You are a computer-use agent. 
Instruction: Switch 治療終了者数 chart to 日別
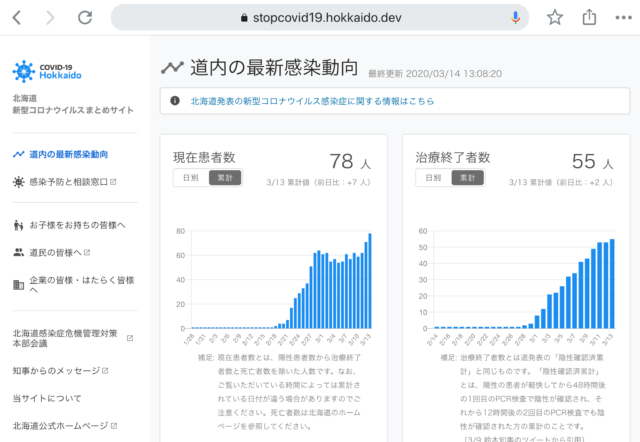[x=432, y=178]
